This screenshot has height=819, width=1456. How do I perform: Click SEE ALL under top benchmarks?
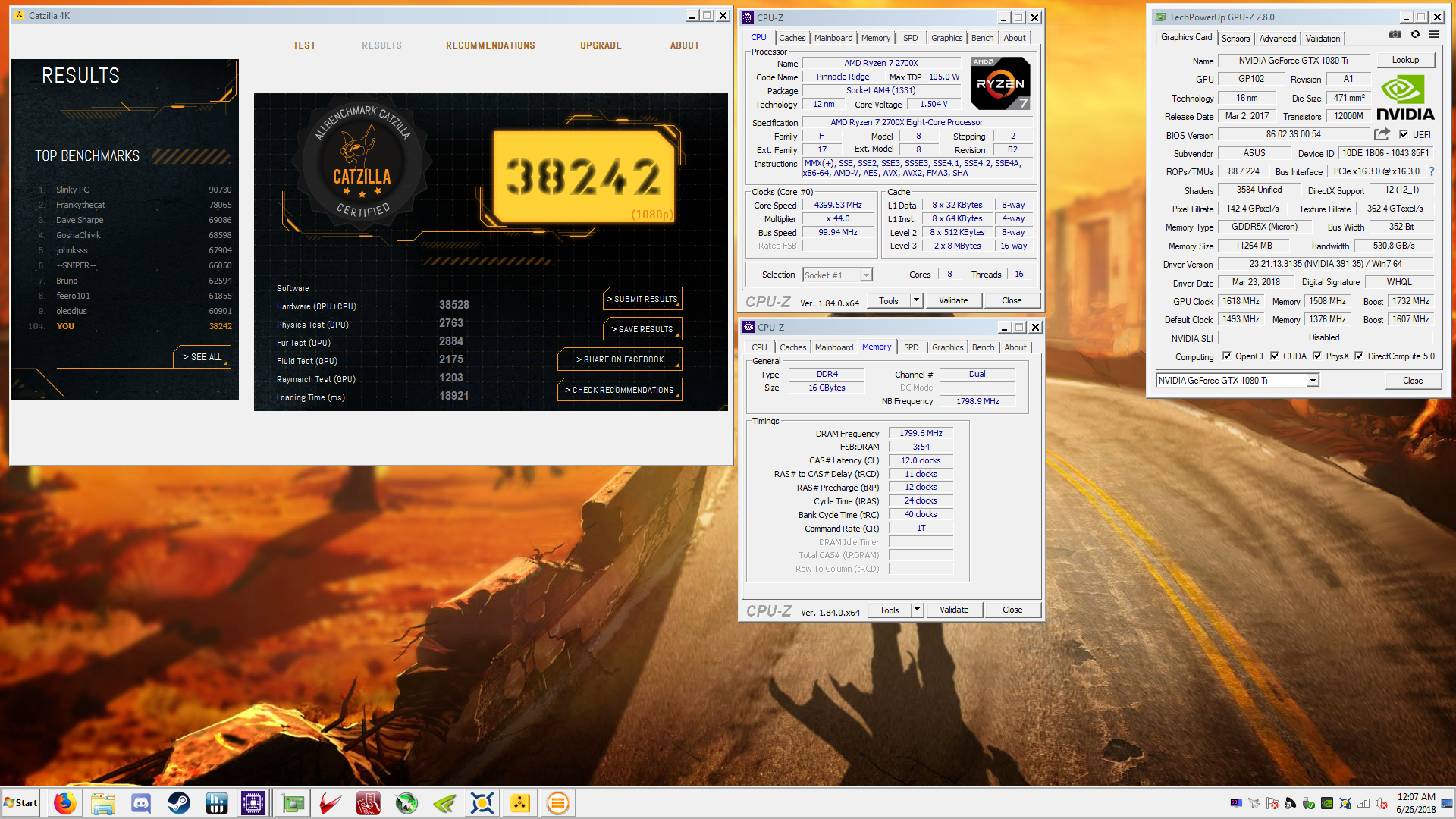pos(202,357)
